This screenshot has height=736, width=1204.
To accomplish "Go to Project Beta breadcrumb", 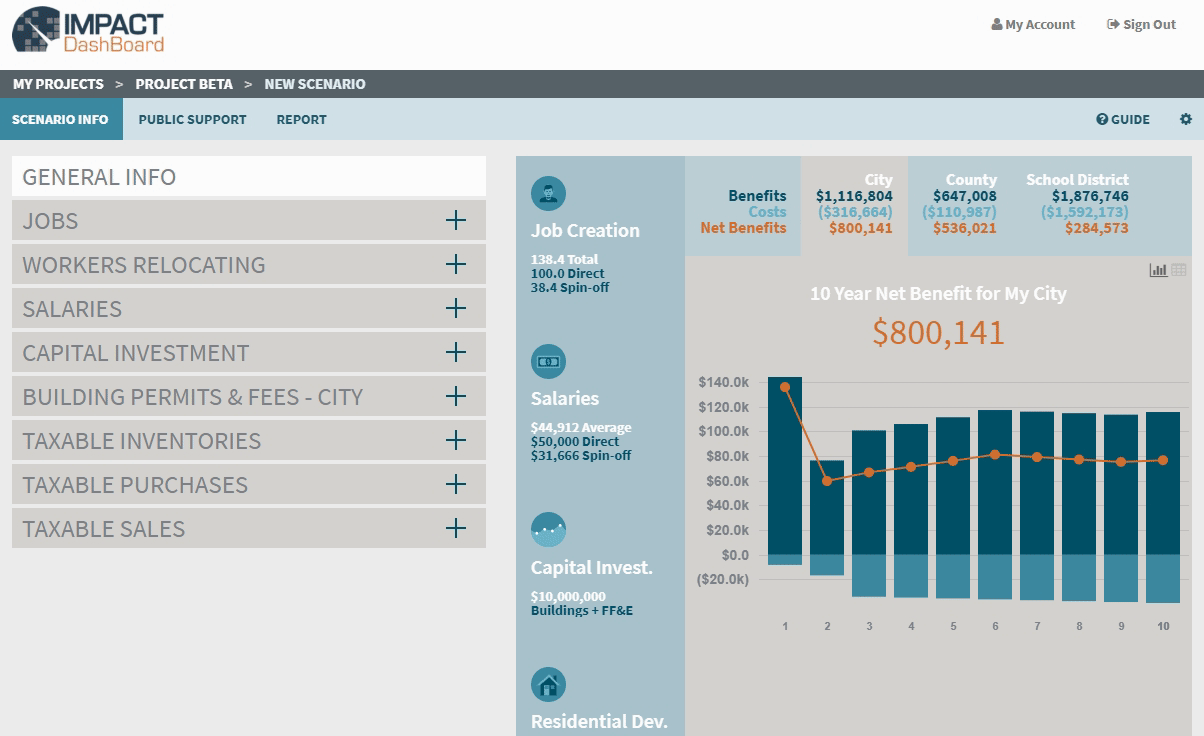I will click(184, 84).
